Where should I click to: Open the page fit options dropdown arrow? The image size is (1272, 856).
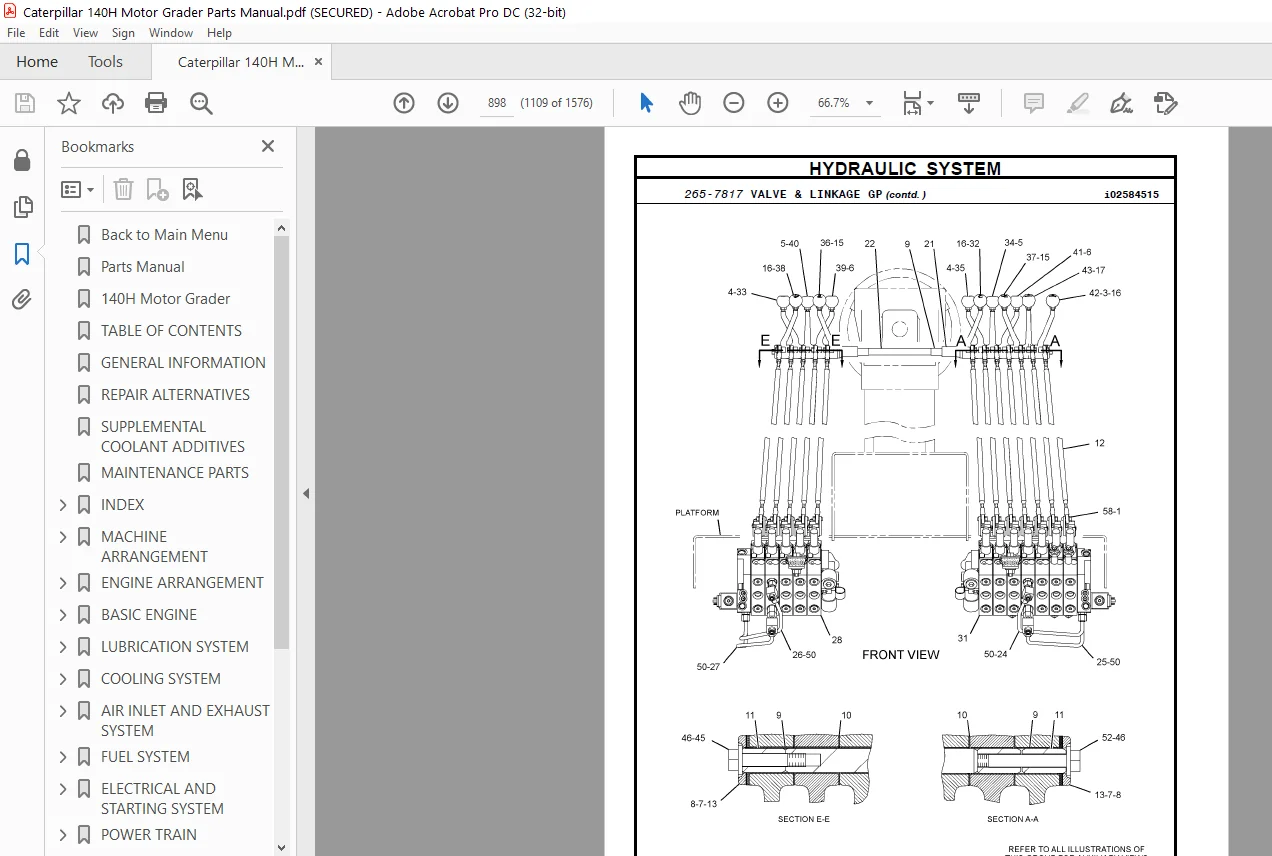(x=930, y=103)
